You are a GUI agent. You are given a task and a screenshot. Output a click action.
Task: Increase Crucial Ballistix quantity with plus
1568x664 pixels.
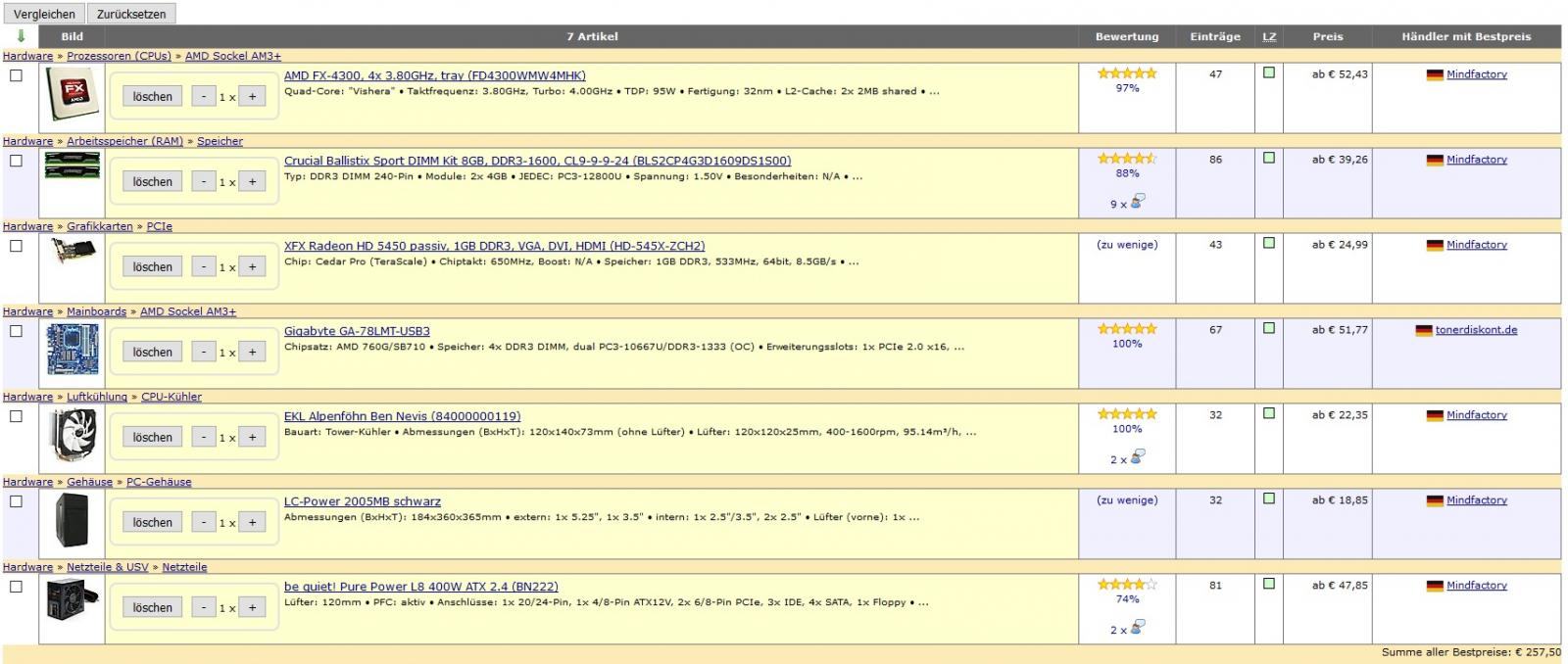click(252, 182)
